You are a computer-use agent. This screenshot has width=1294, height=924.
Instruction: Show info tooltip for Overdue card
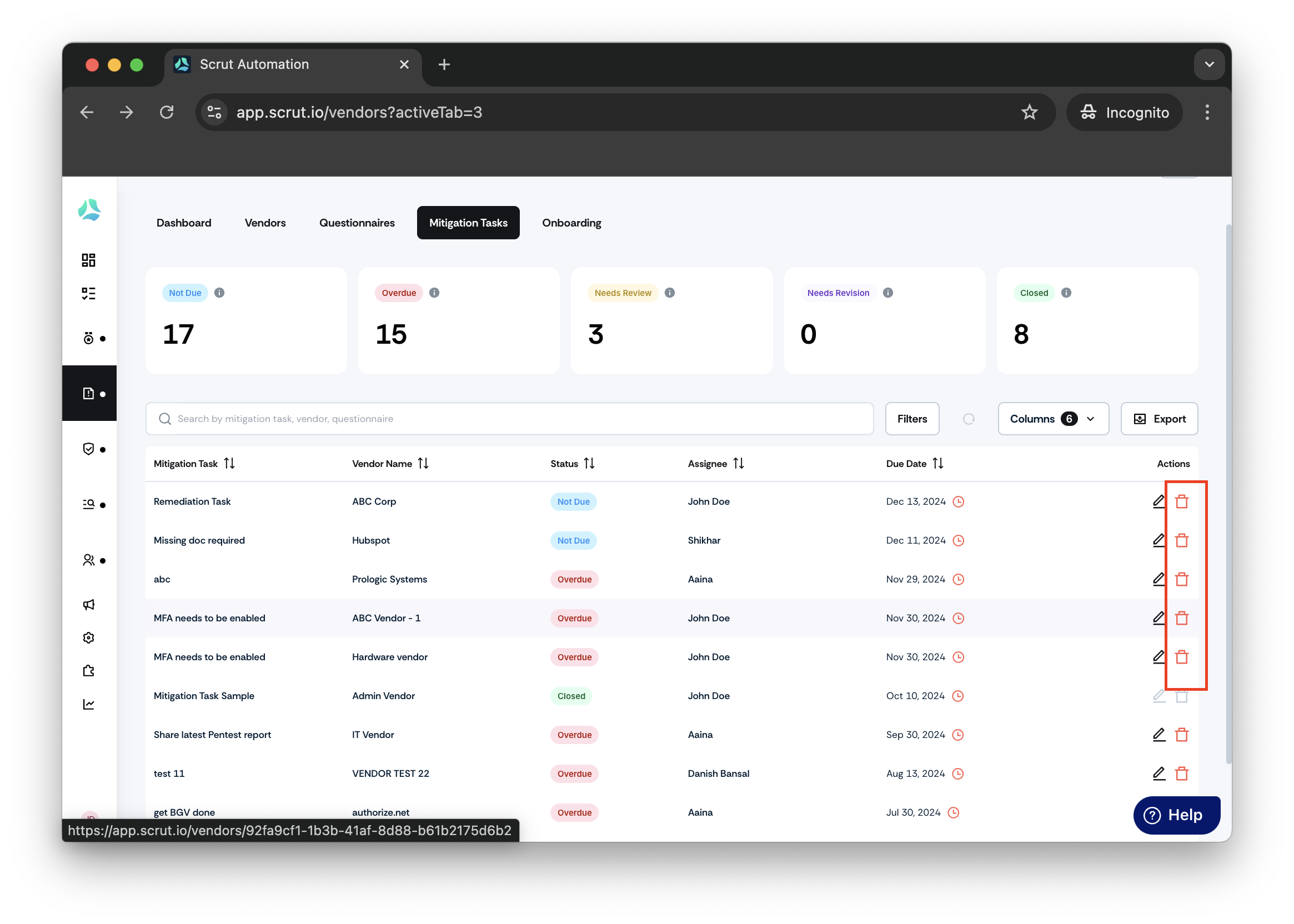point(434,293)
